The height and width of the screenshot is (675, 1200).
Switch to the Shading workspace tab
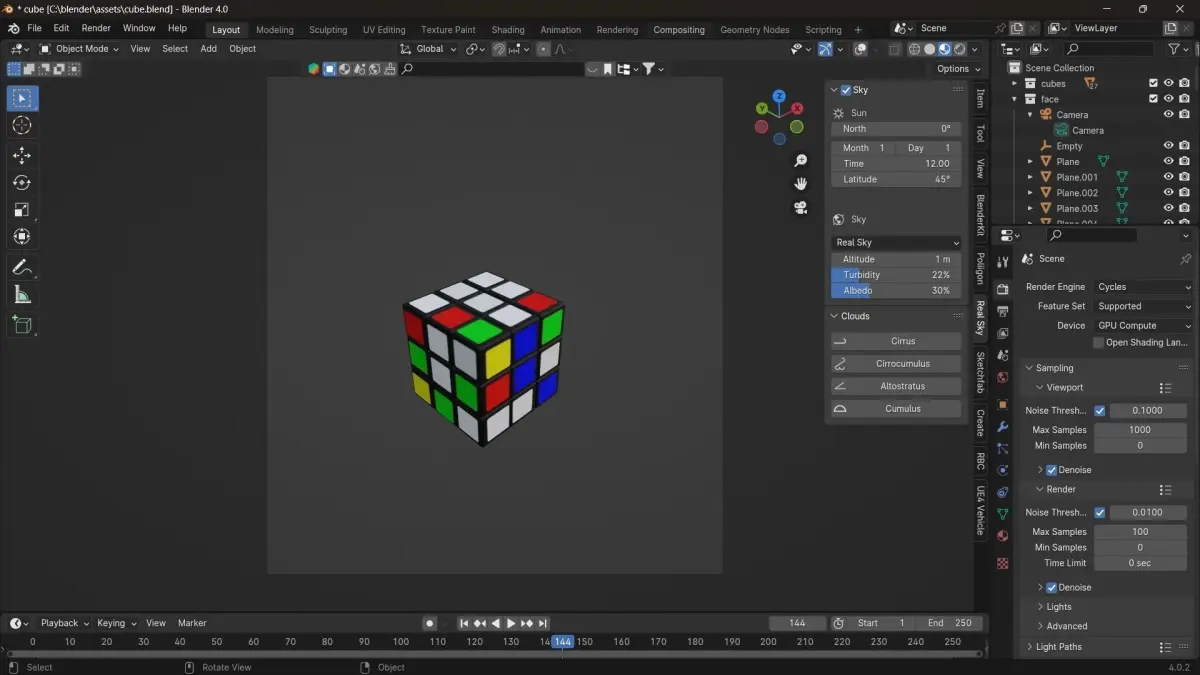click(508, 30)
